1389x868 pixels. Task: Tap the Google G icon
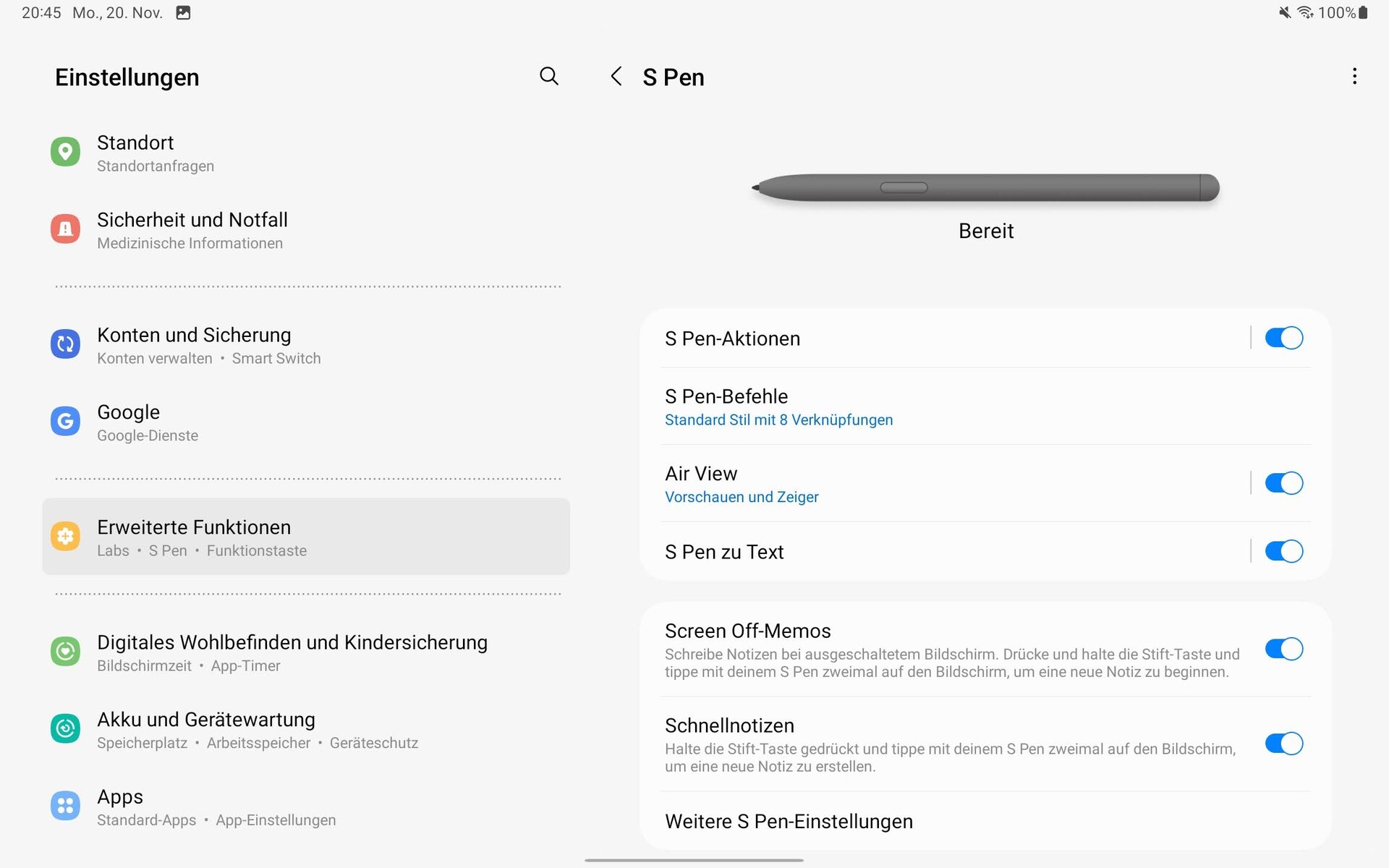(x=65, y=421)
